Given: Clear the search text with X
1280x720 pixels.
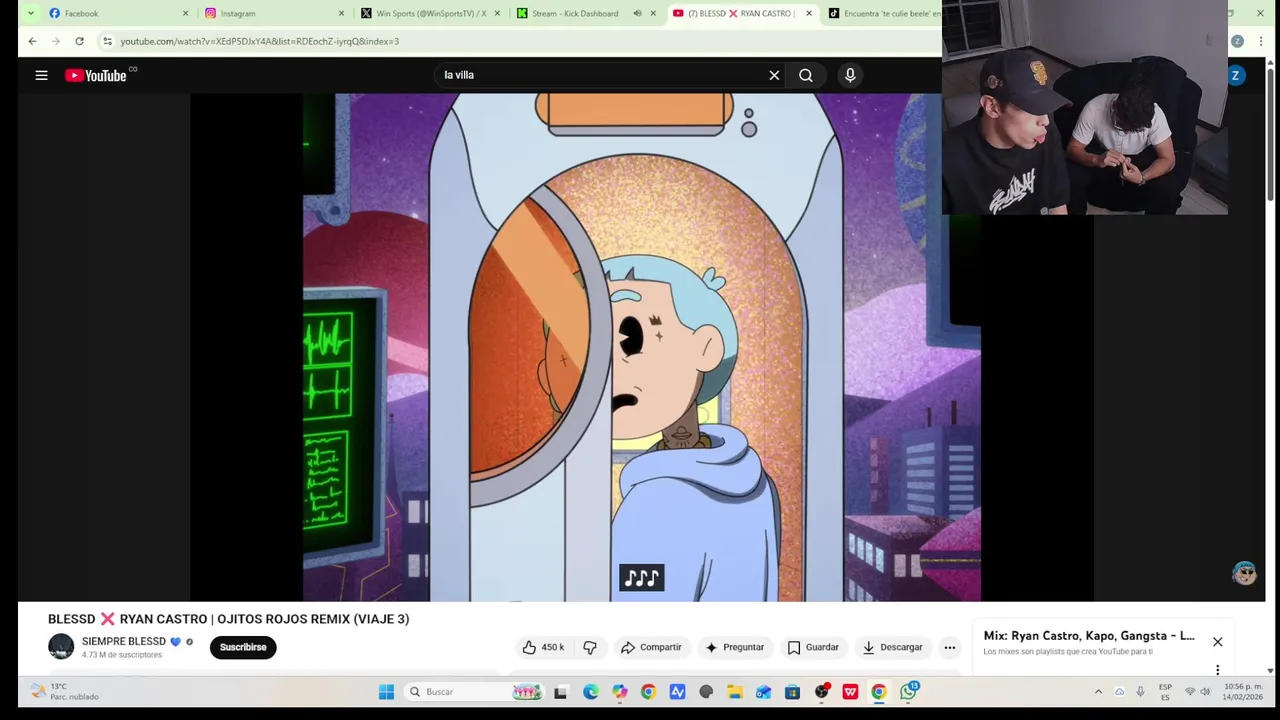Looking at the screenshot, I should coord(774,75).
